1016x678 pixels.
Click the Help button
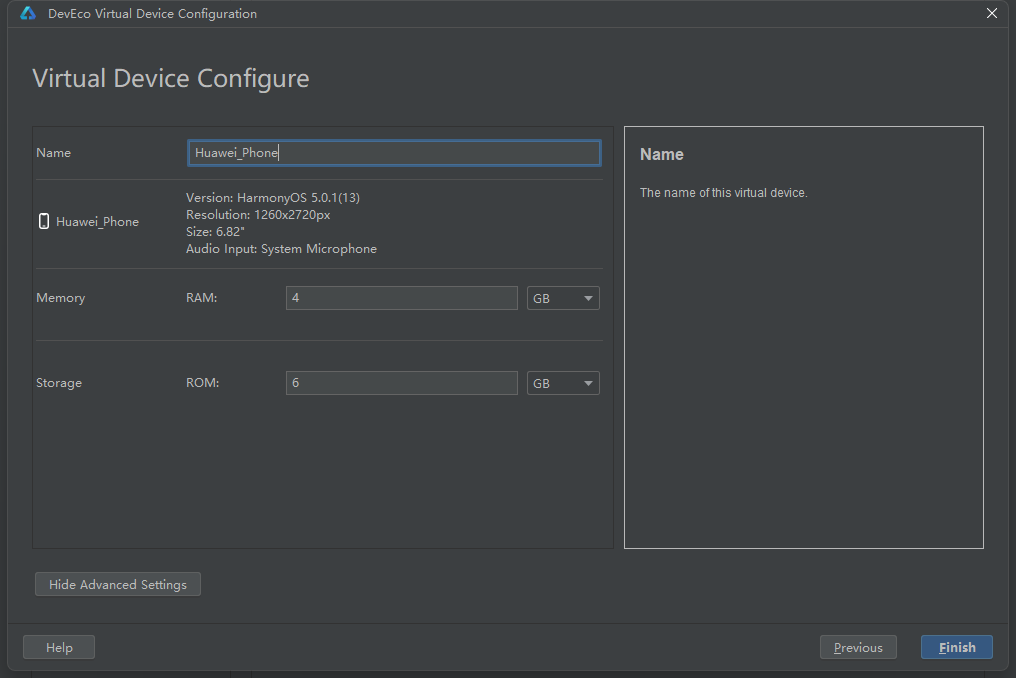coord(59,647)
